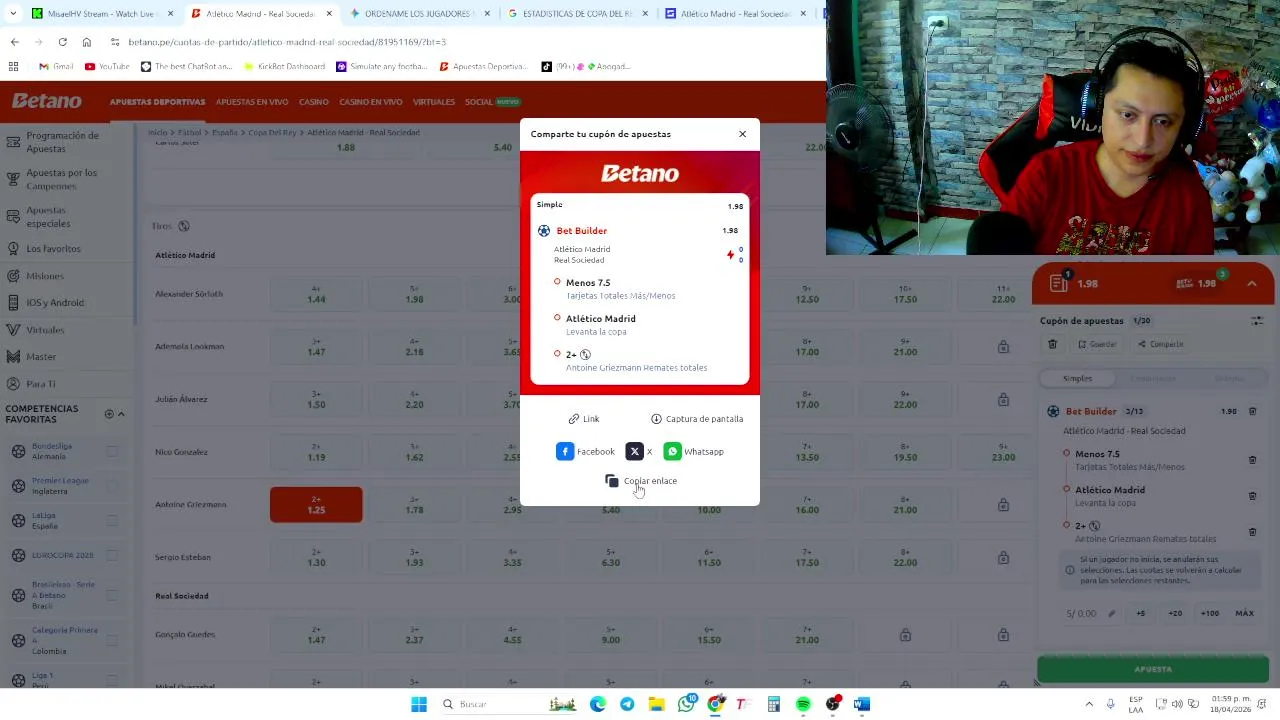Viewport: 1280px width, 720px height.
Task: Click the Betano logo in header
Action: (x=47, y=101)
